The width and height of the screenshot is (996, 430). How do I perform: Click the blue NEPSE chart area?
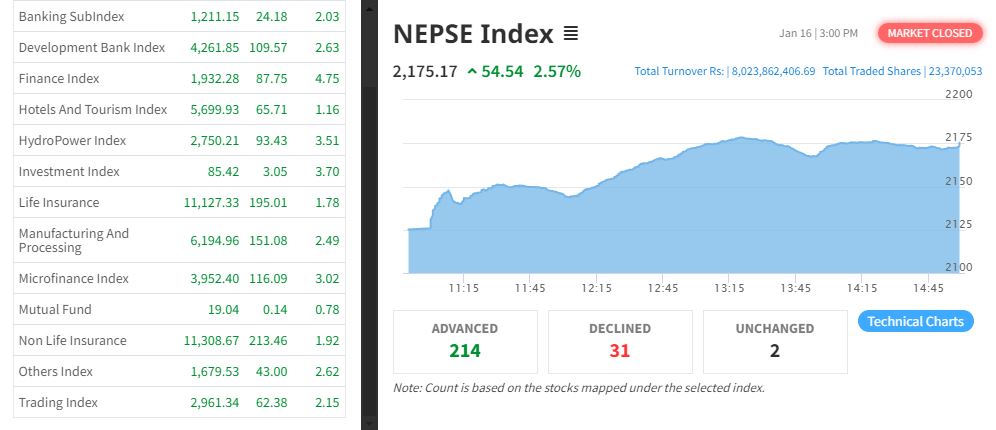point(680,220)
